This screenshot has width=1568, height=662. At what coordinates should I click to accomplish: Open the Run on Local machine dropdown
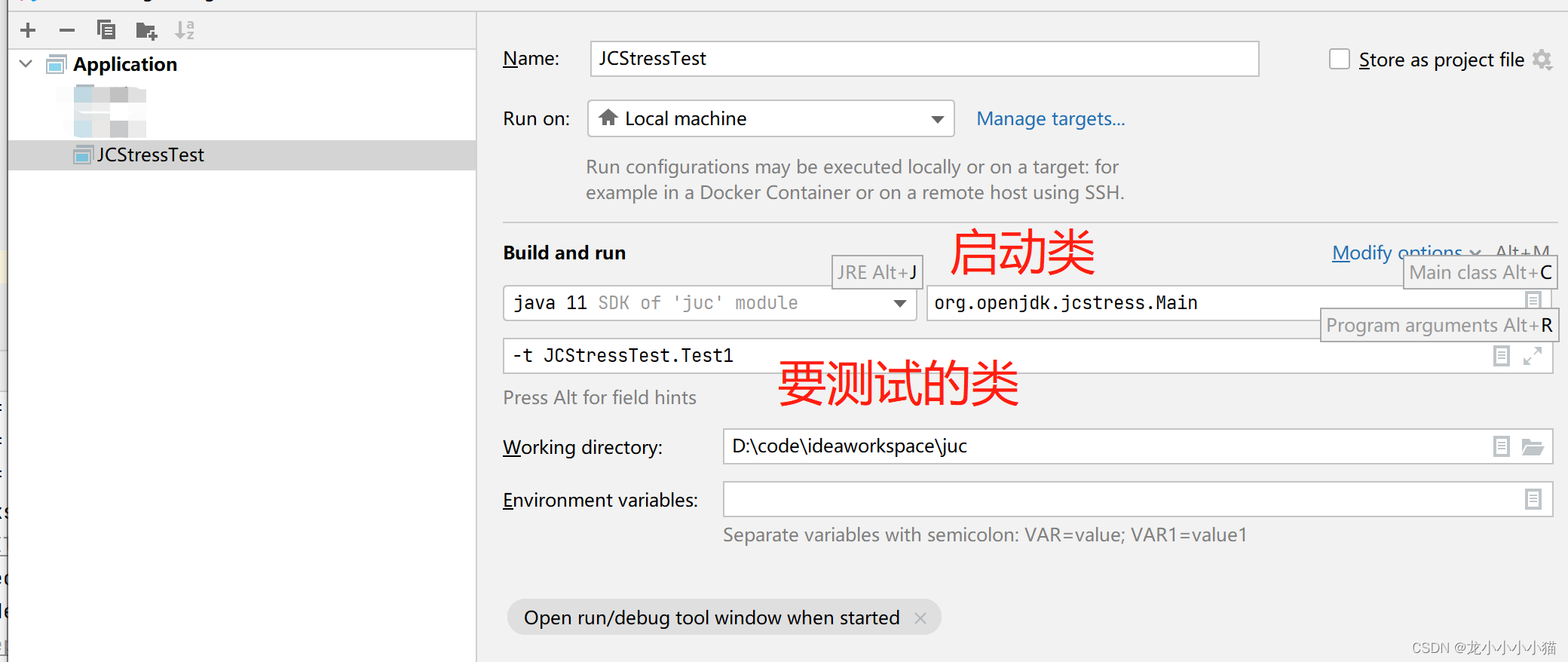click(x=770, y=118)
